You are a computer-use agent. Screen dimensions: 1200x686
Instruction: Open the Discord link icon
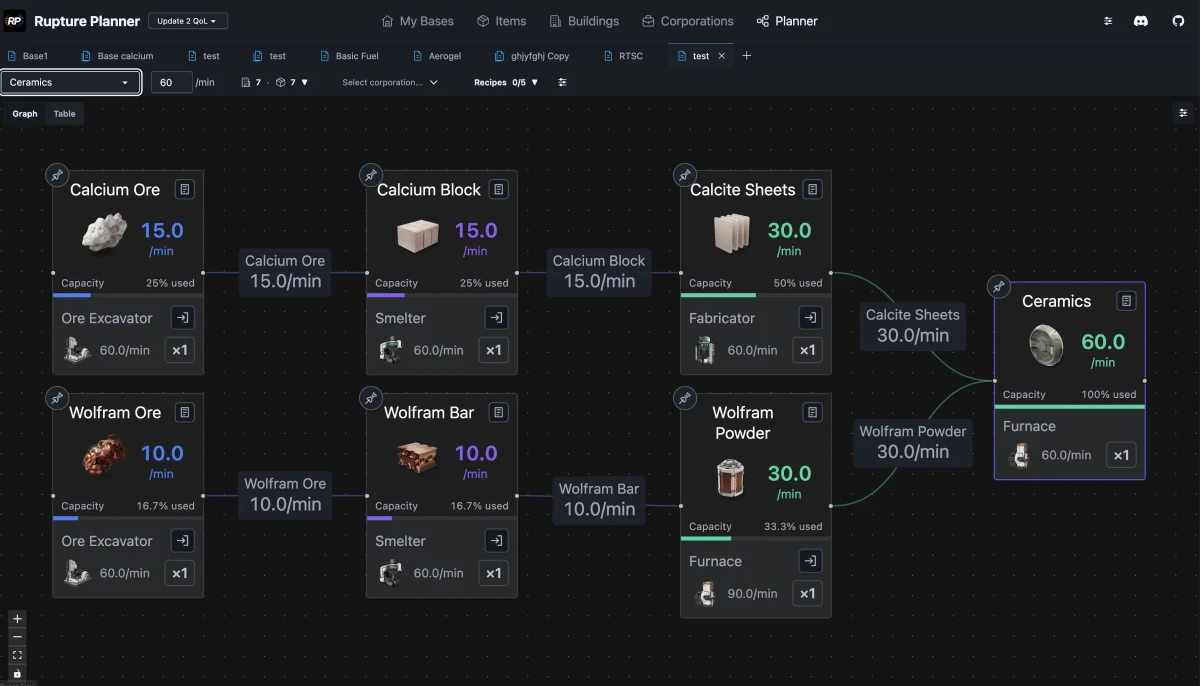pyautogui.click(x=1141, y=21)
